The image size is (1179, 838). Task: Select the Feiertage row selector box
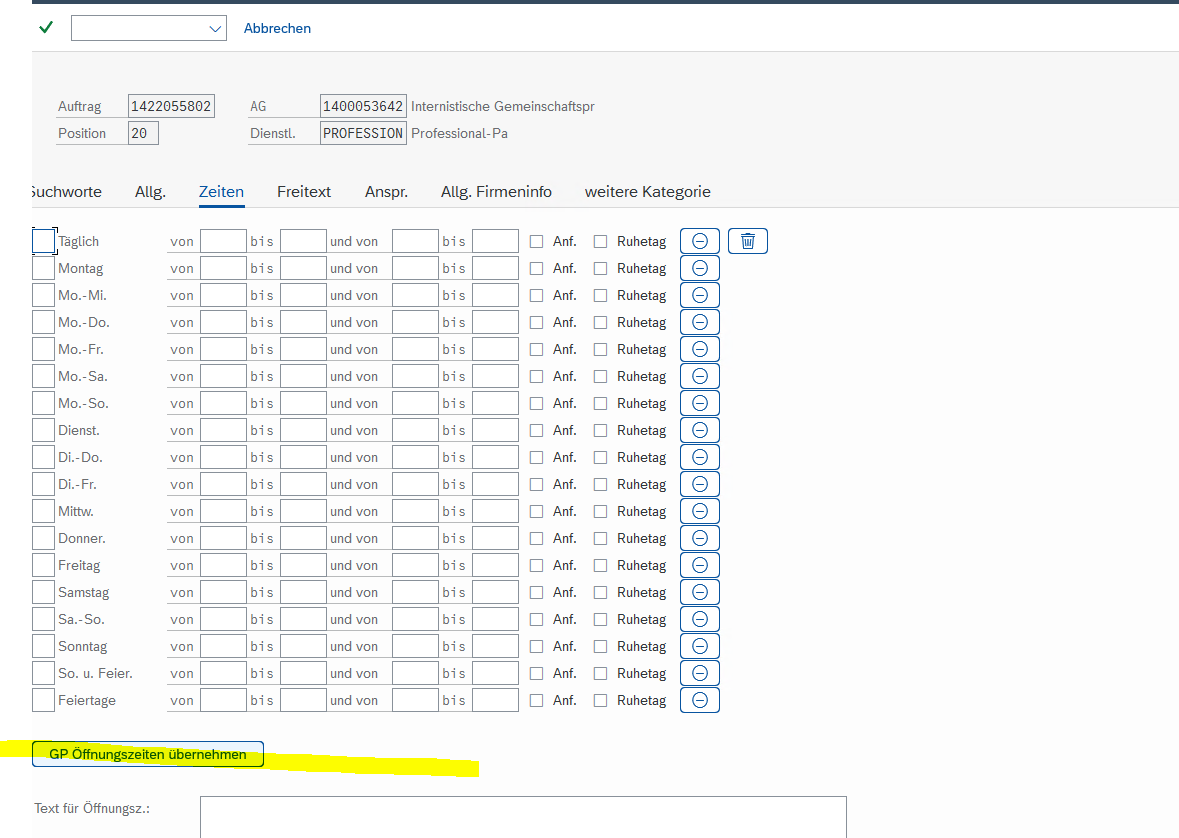[x=44, y=700]
